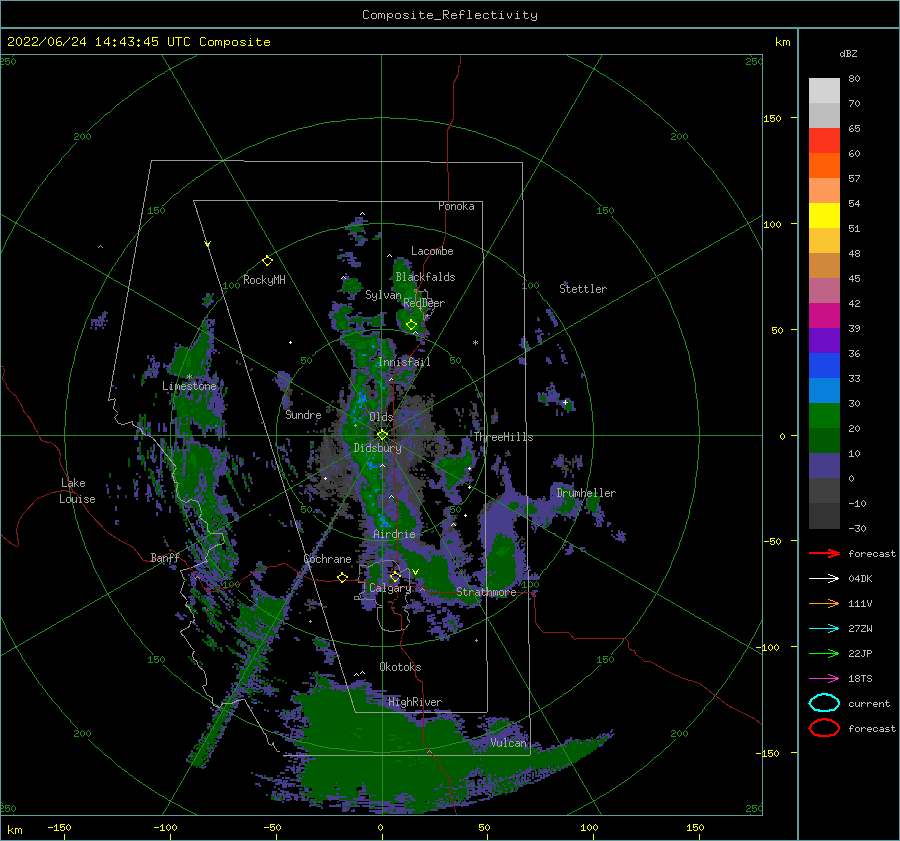Image resolution: width=900 pixels, height=841 pixels.
Task: Click the orange 111V arrow icon
Action: (824, 603)
